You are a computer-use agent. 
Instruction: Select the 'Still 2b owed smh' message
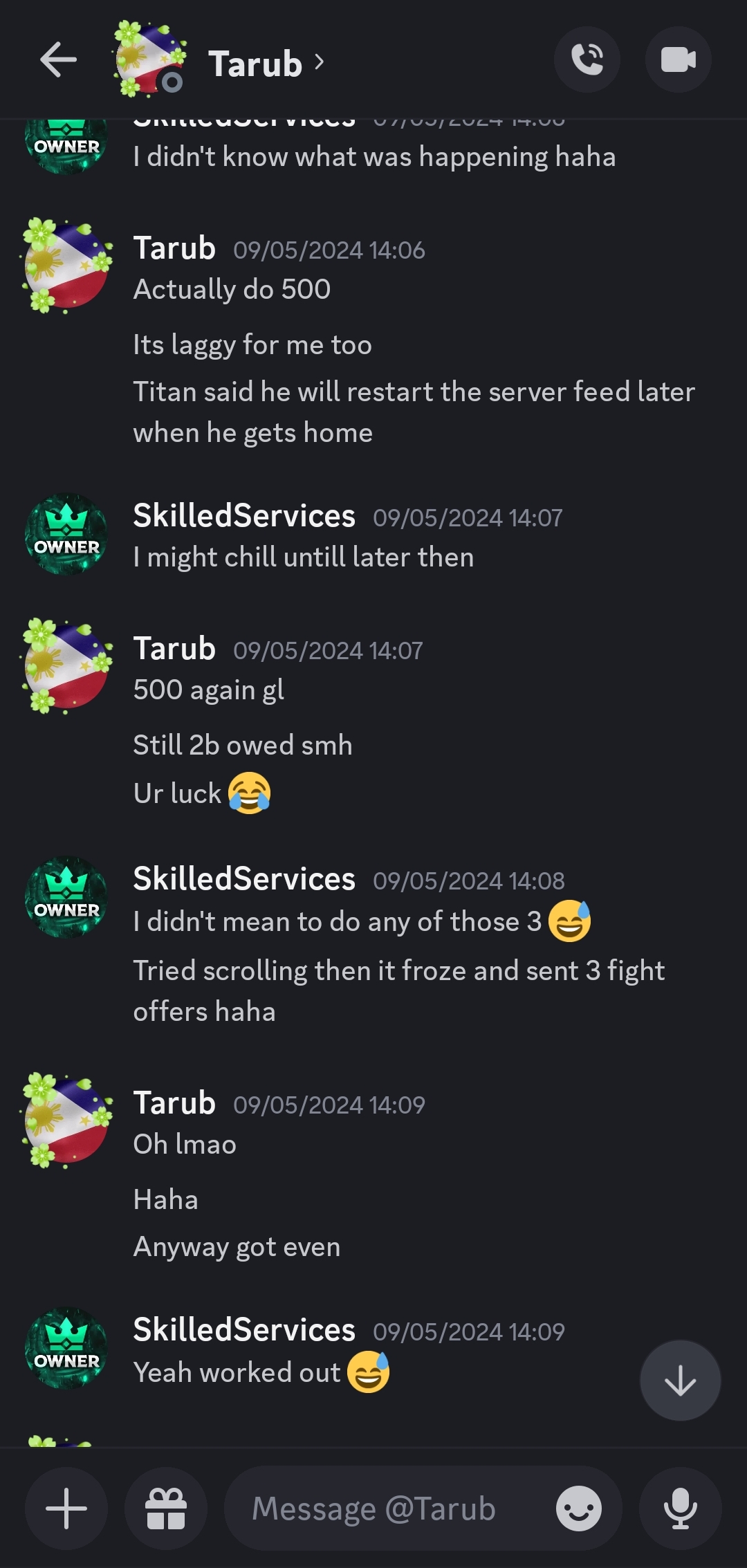243,745
